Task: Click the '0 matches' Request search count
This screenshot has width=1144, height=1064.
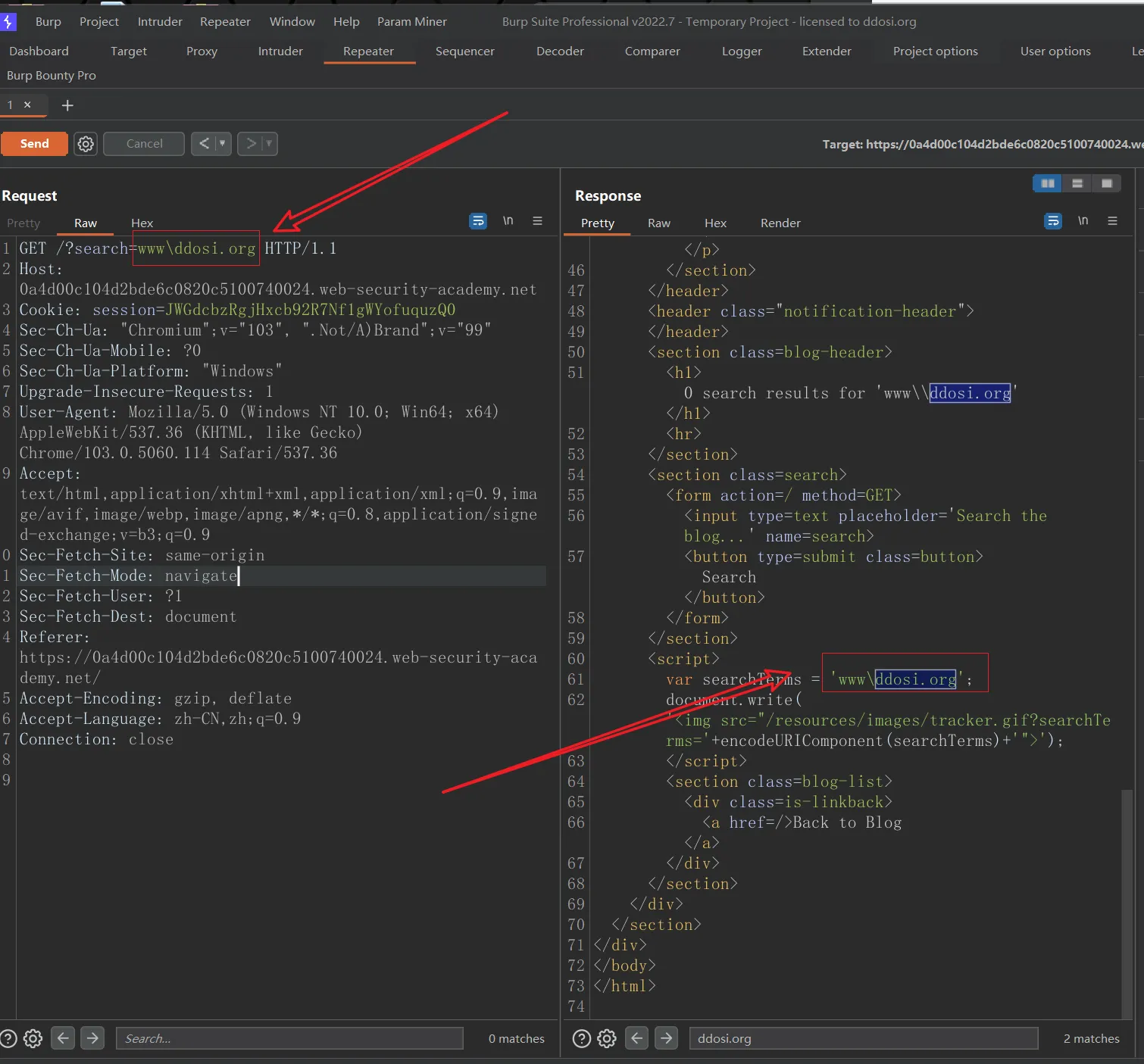Action: (517, 1038)
